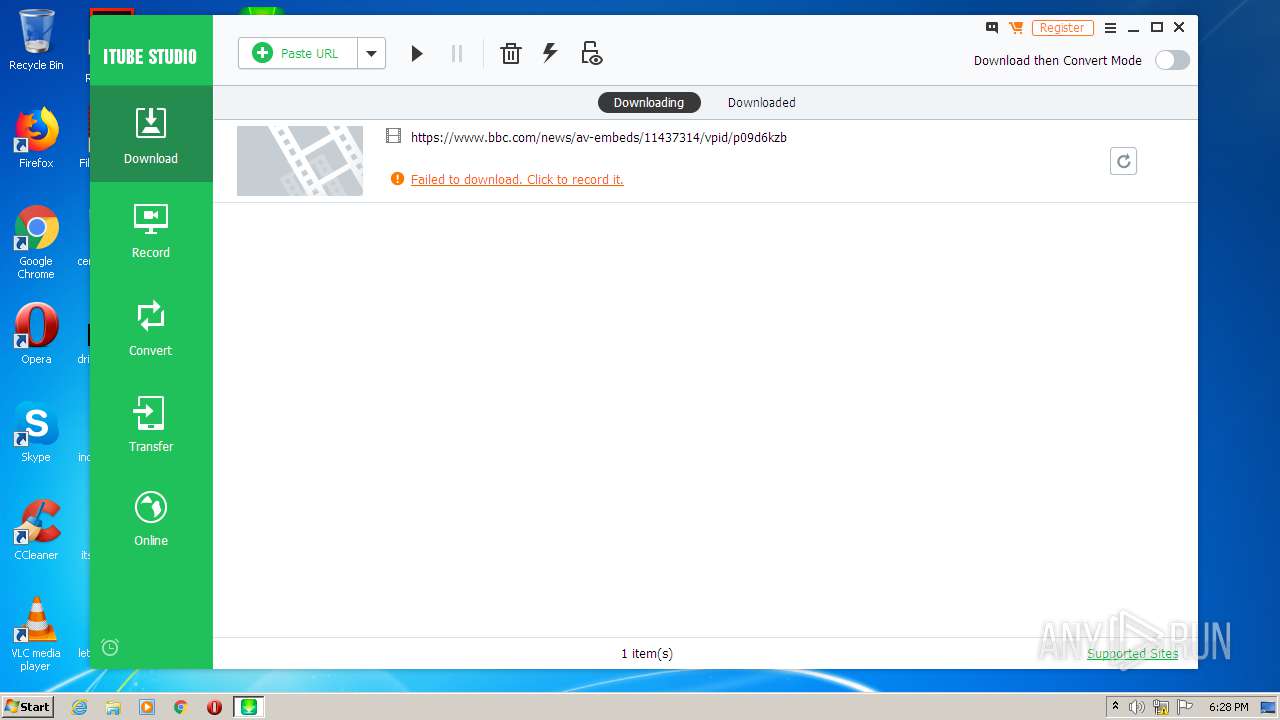Open the Recycle Bin desktop icon

click(36, 40)
